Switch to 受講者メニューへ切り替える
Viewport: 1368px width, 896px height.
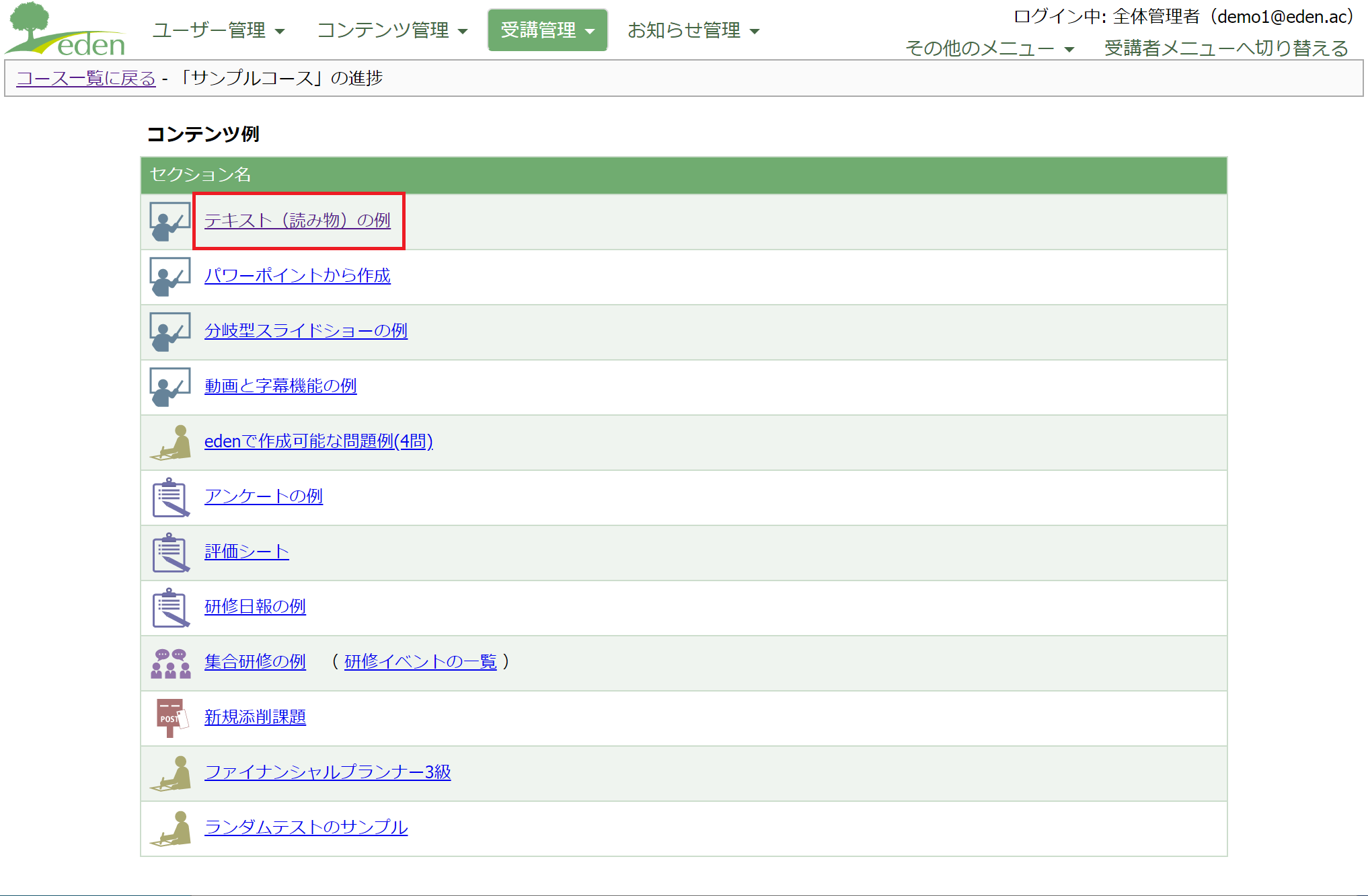[x=1226, y=48]
